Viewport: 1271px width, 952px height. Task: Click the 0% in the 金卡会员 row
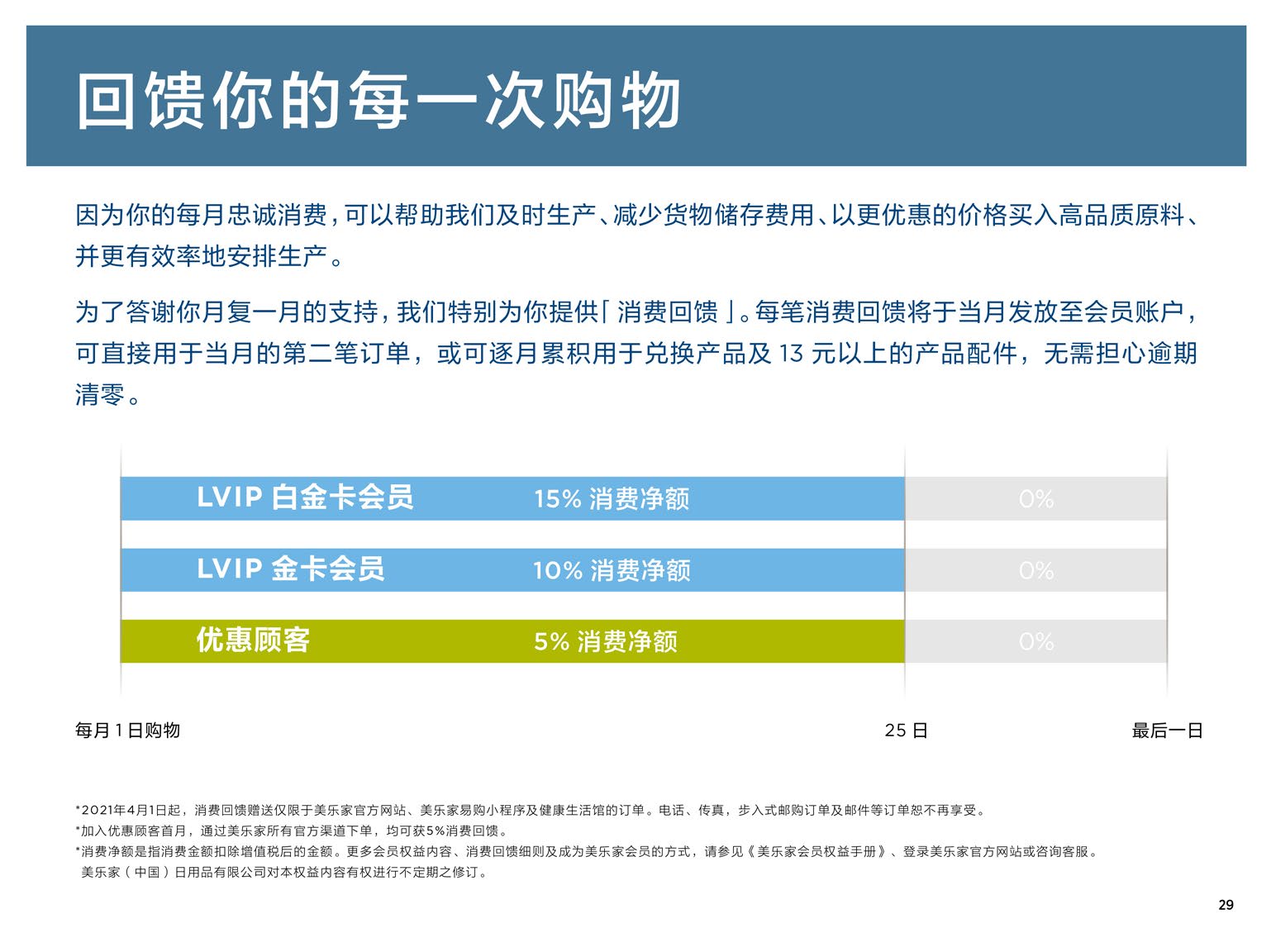1036,570
